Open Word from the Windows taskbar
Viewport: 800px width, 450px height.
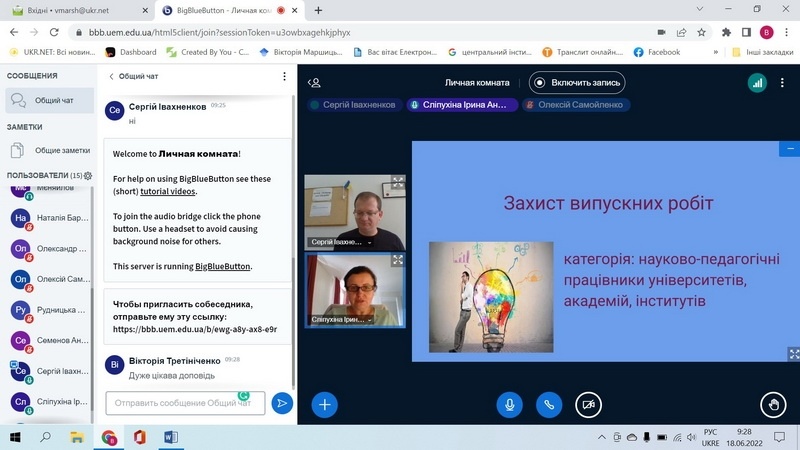click(169, 437)
